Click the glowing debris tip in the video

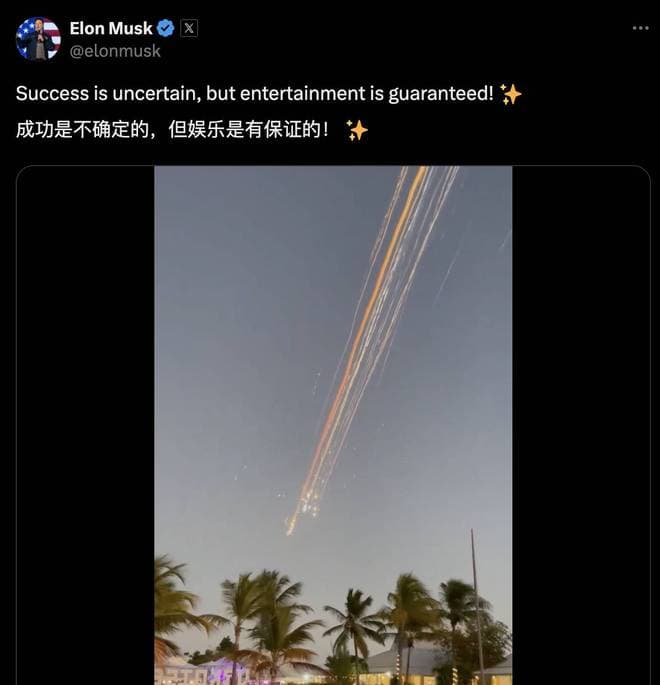[291, 524]
